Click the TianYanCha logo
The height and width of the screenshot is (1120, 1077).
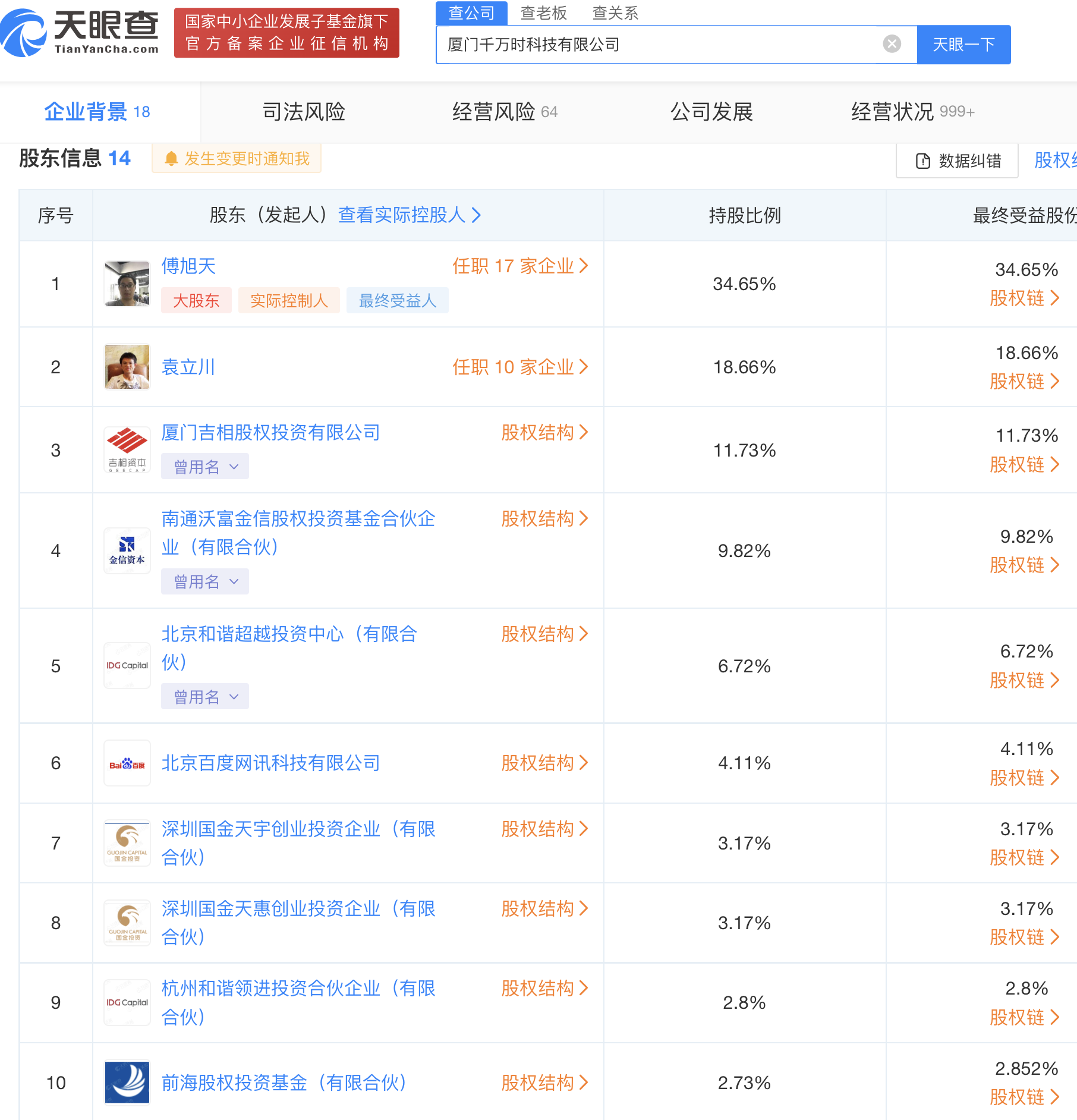[80, 33]
